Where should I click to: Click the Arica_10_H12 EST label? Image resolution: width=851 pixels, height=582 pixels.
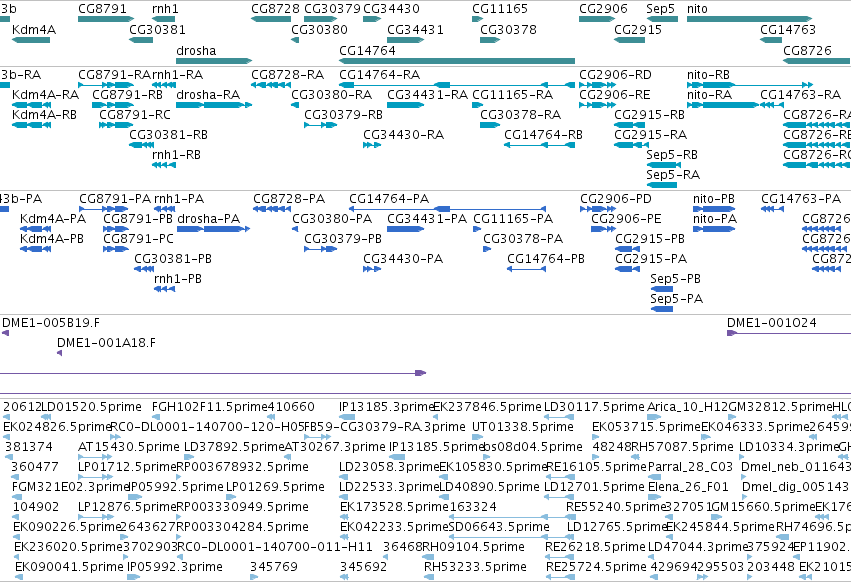688,407
